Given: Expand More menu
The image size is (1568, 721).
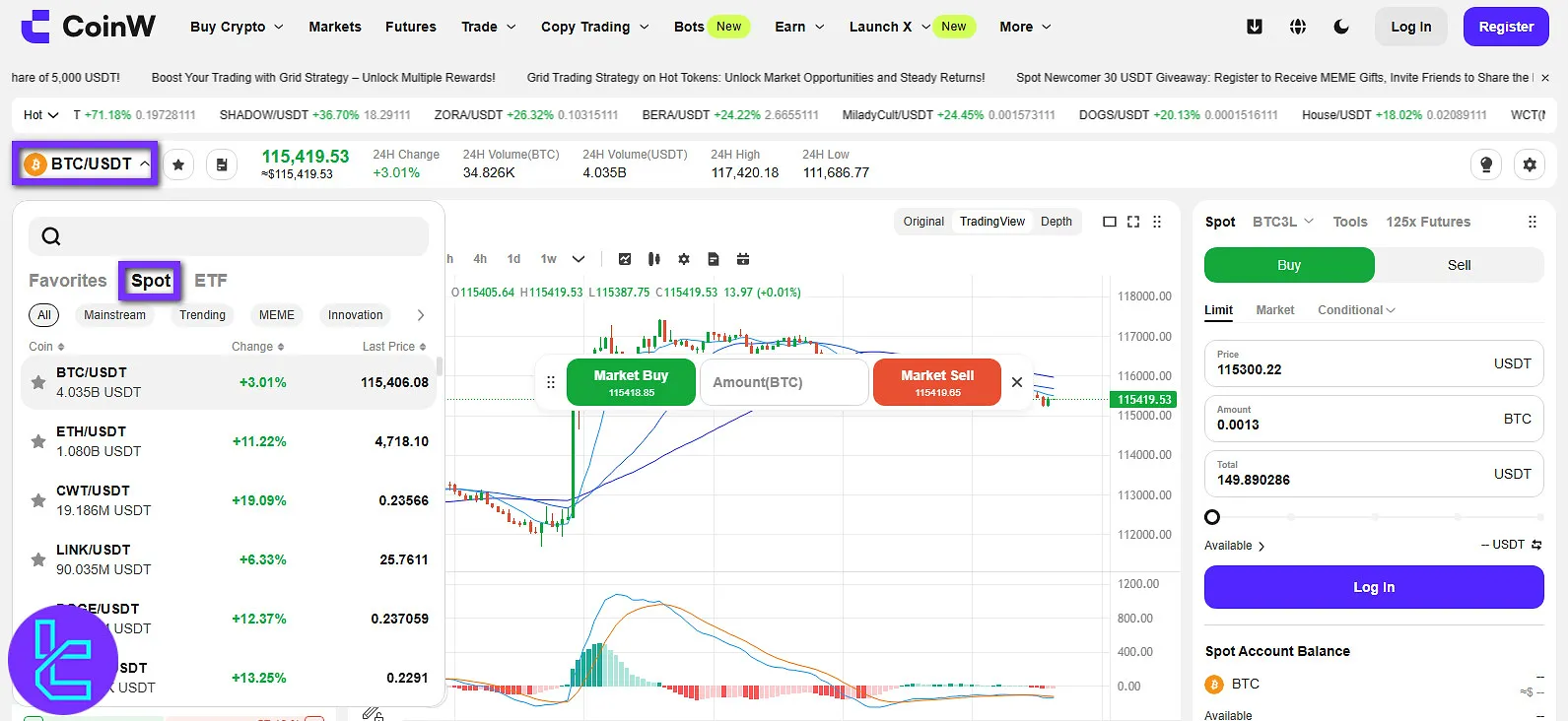Looking at the screenshot, I should point(1025,27).
